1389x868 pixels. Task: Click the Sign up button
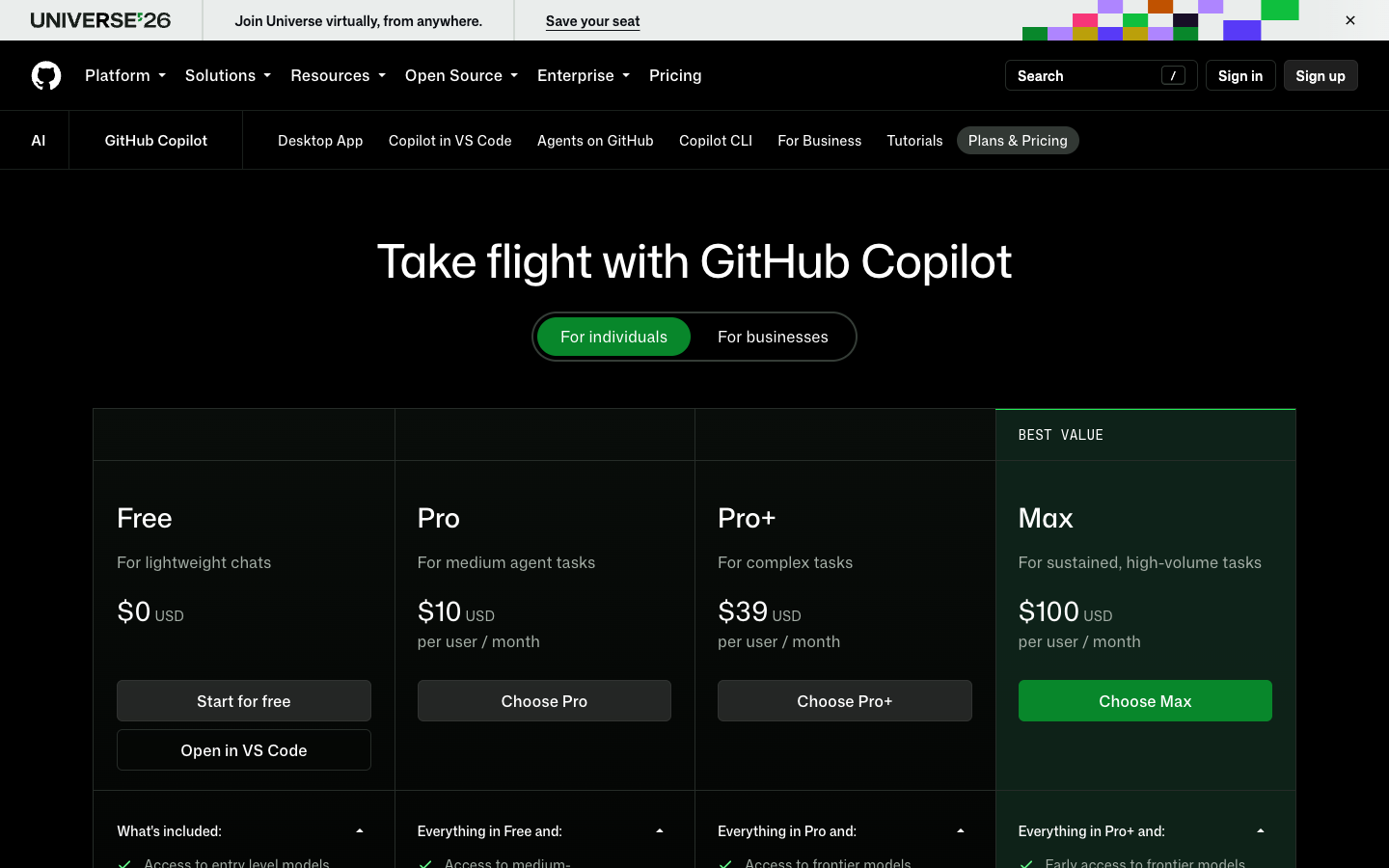coord(1321,75)
